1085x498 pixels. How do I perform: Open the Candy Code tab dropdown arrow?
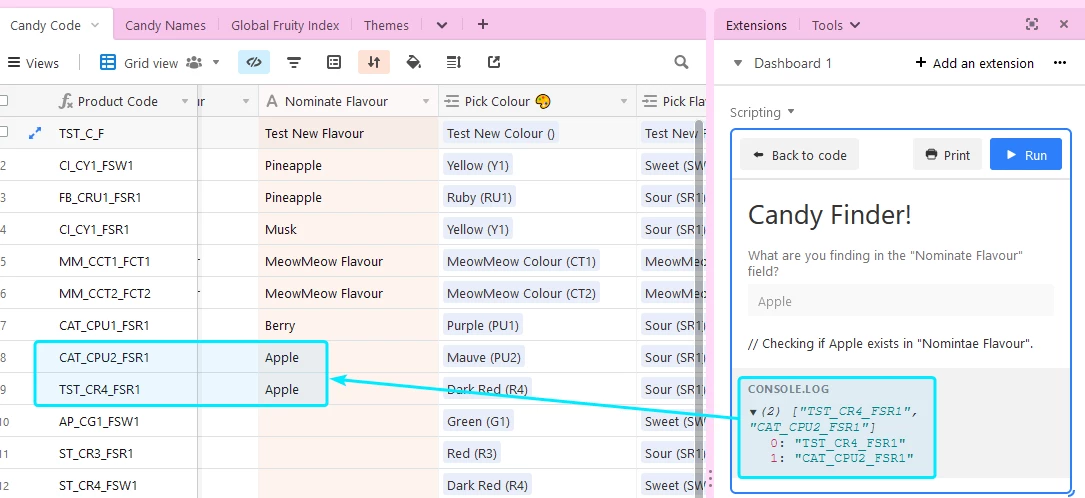(x=95, y=25)
